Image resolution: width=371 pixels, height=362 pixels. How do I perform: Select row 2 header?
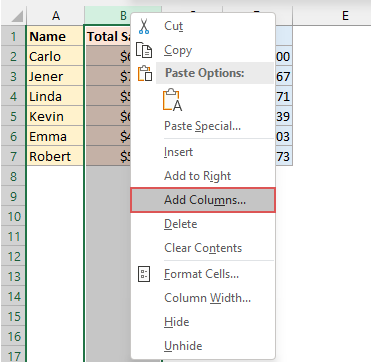point(13,56)
